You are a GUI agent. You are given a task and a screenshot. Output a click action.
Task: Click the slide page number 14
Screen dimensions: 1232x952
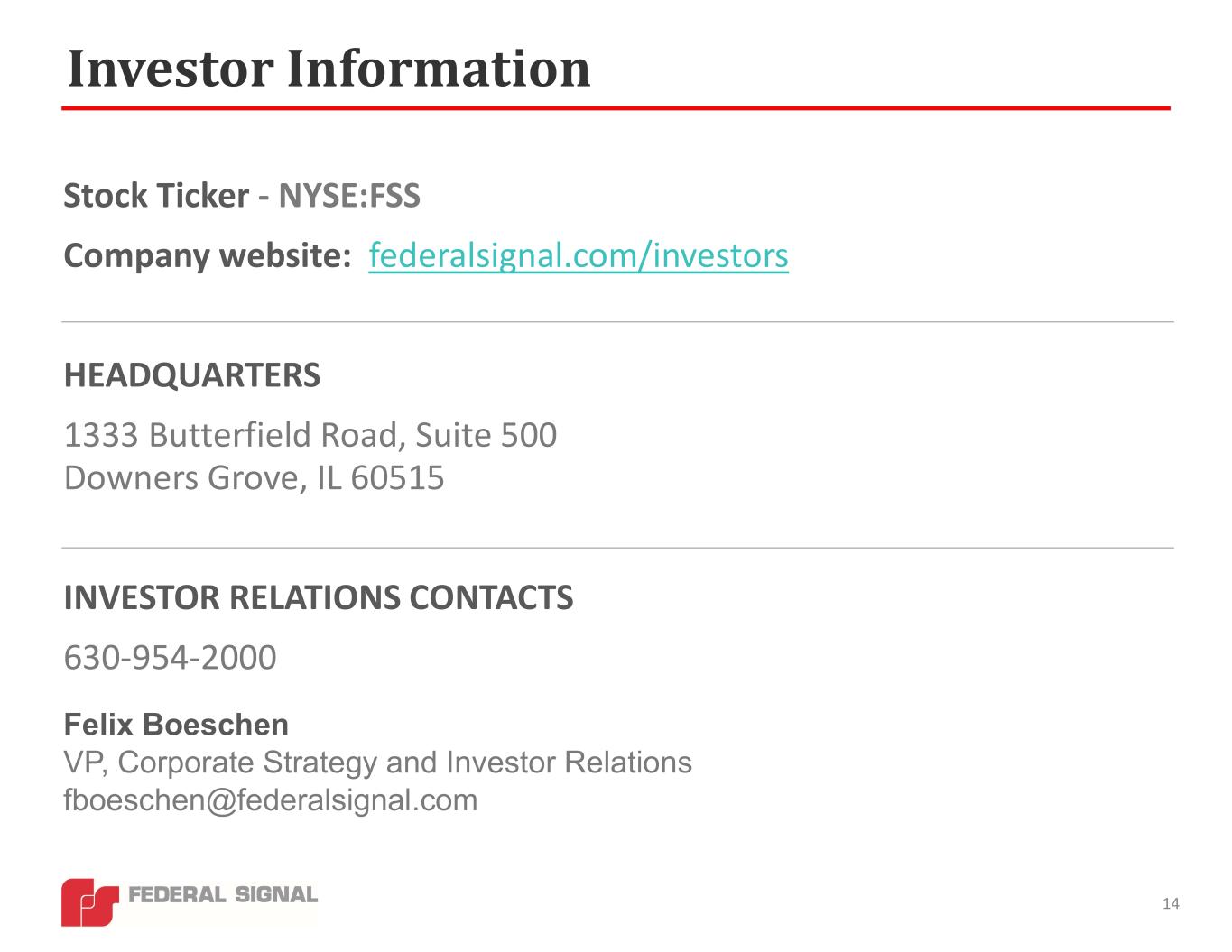pos(1171,904)
